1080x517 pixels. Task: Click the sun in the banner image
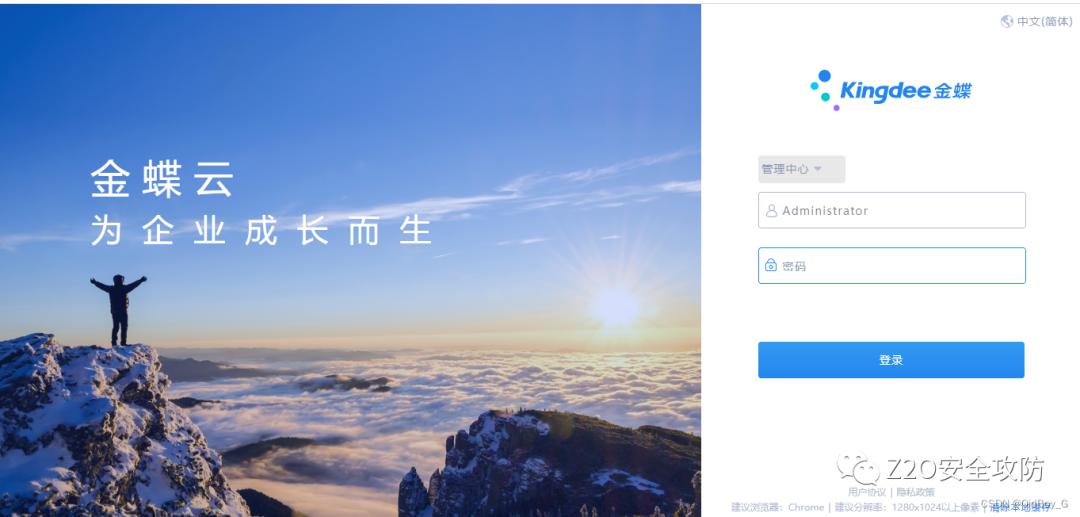pos(615,307)
